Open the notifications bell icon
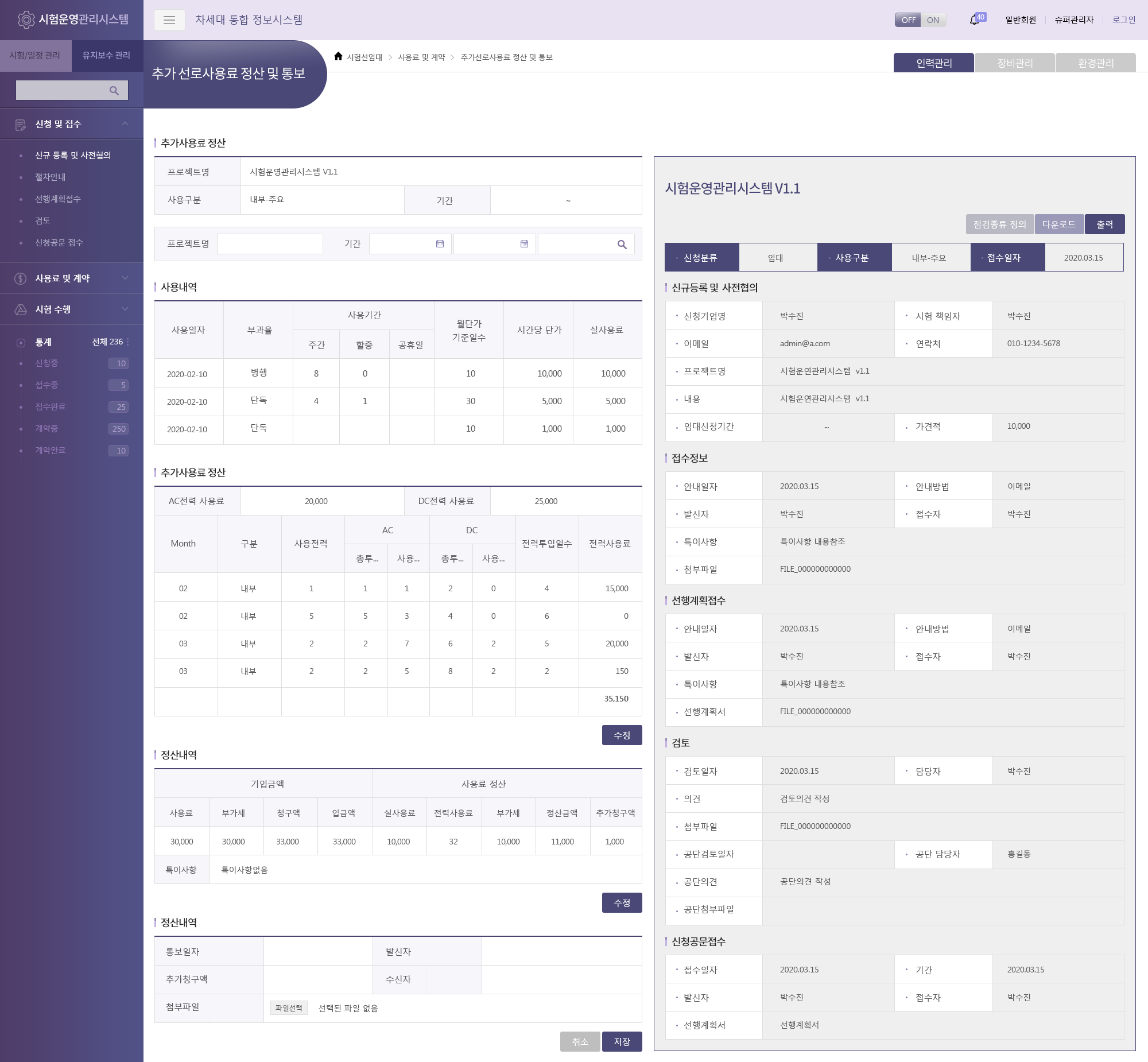The width and height of the screenshot is (1148, 1062). click(x=974, y=20)
